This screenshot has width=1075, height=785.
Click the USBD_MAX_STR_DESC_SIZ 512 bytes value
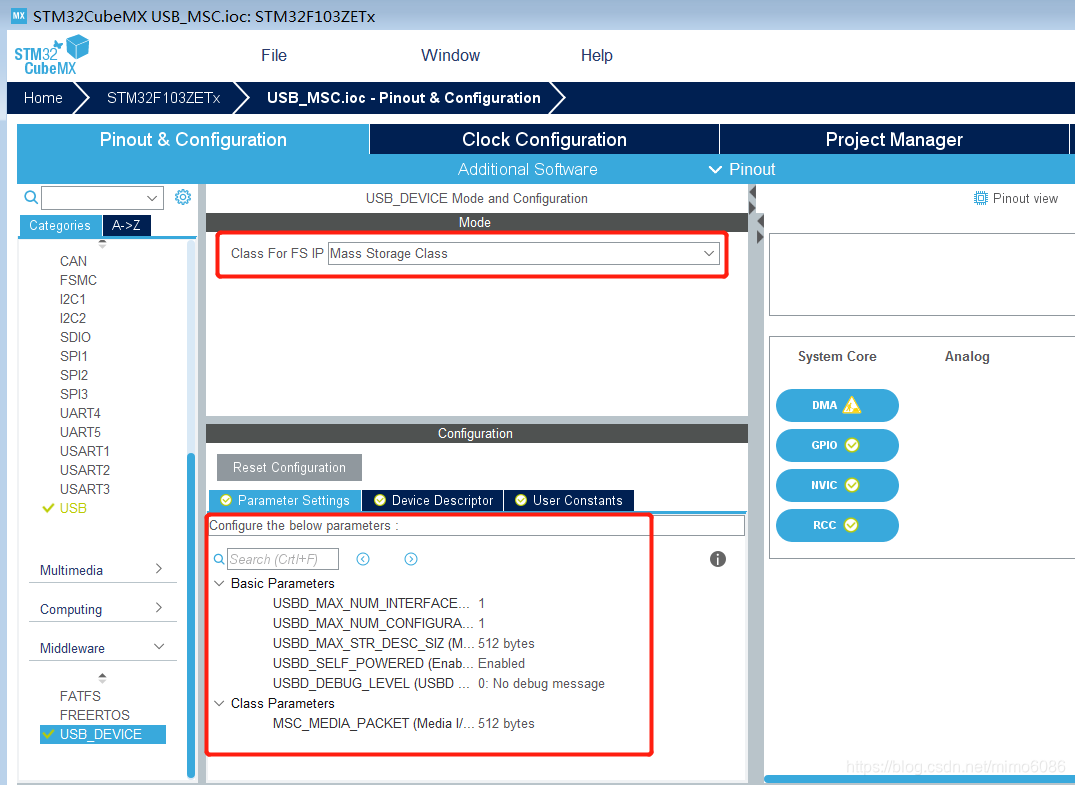pos(506,644)
